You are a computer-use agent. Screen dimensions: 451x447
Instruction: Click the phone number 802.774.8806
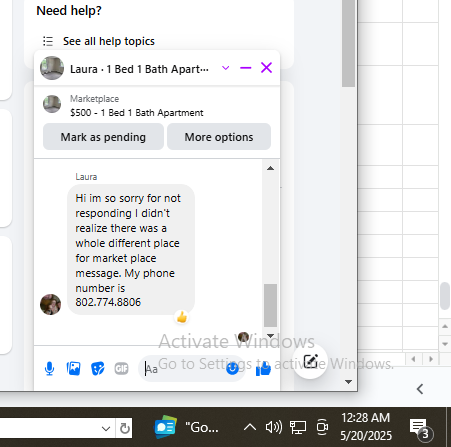(x=108, y=302)
